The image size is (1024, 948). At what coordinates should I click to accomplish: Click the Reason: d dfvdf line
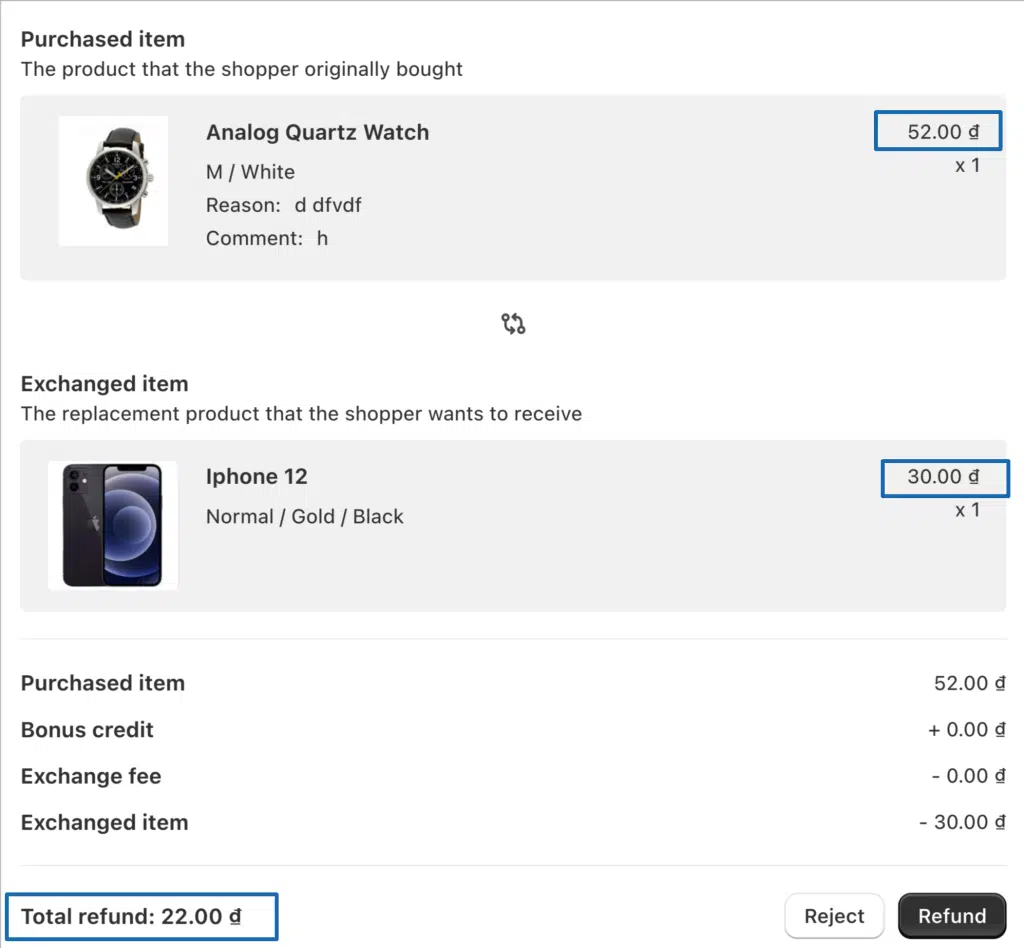[283, 205]
